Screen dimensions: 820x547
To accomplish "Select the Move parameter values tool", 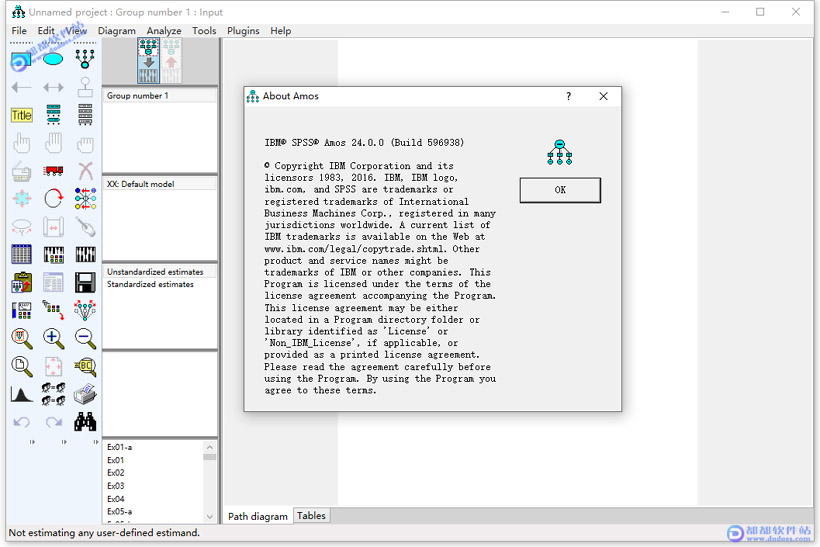I will coord(21,227).
